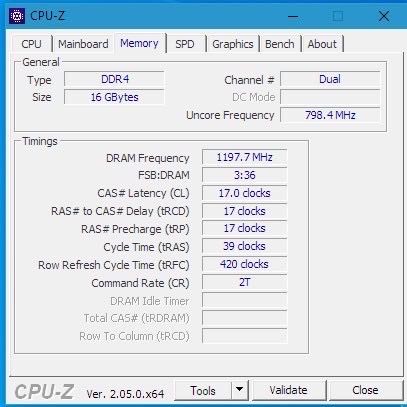Open the Bench tab
The width and height of the screenshot is (407, 407).
coord(280,44)
